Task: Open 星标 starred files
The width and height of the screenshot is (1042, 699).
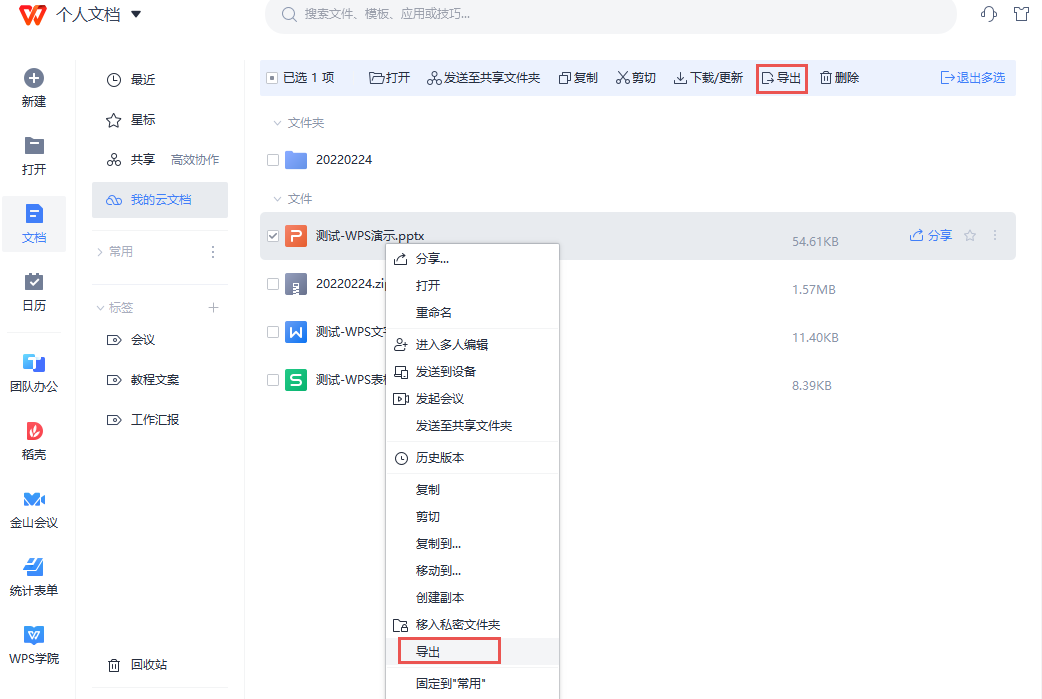Action: (132, 120)
